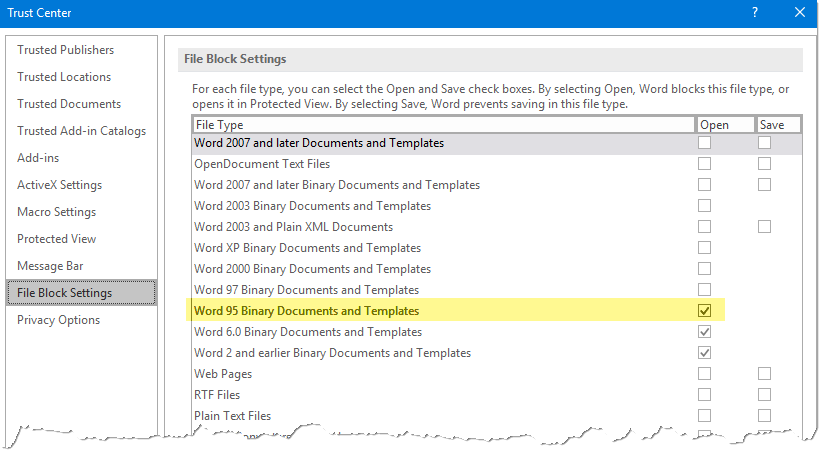Screen dimensions: 821x467
Task: Select the 'Web Pages' row text
Action: pyautogui.click(x=223, y=374)
